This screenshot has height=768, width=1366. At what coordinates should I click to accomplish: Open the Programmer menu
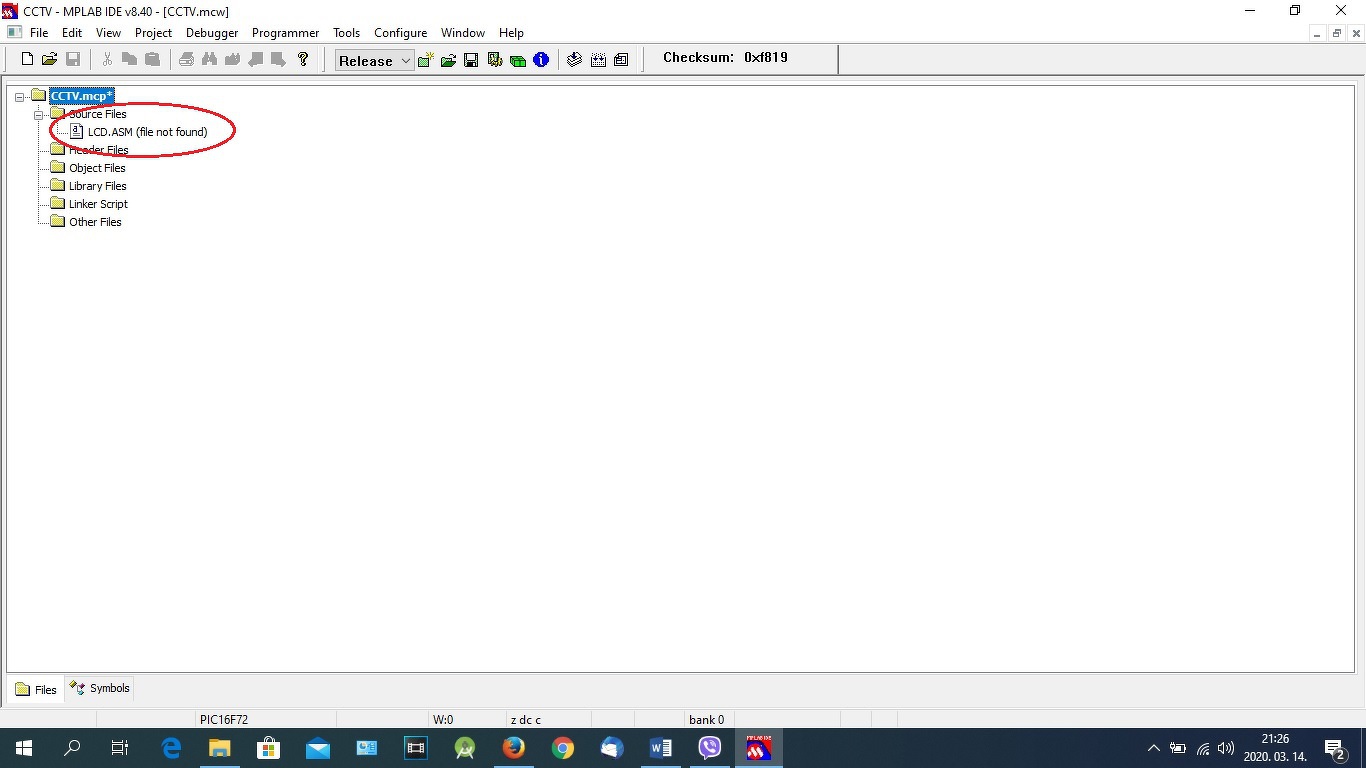point(285,33)
